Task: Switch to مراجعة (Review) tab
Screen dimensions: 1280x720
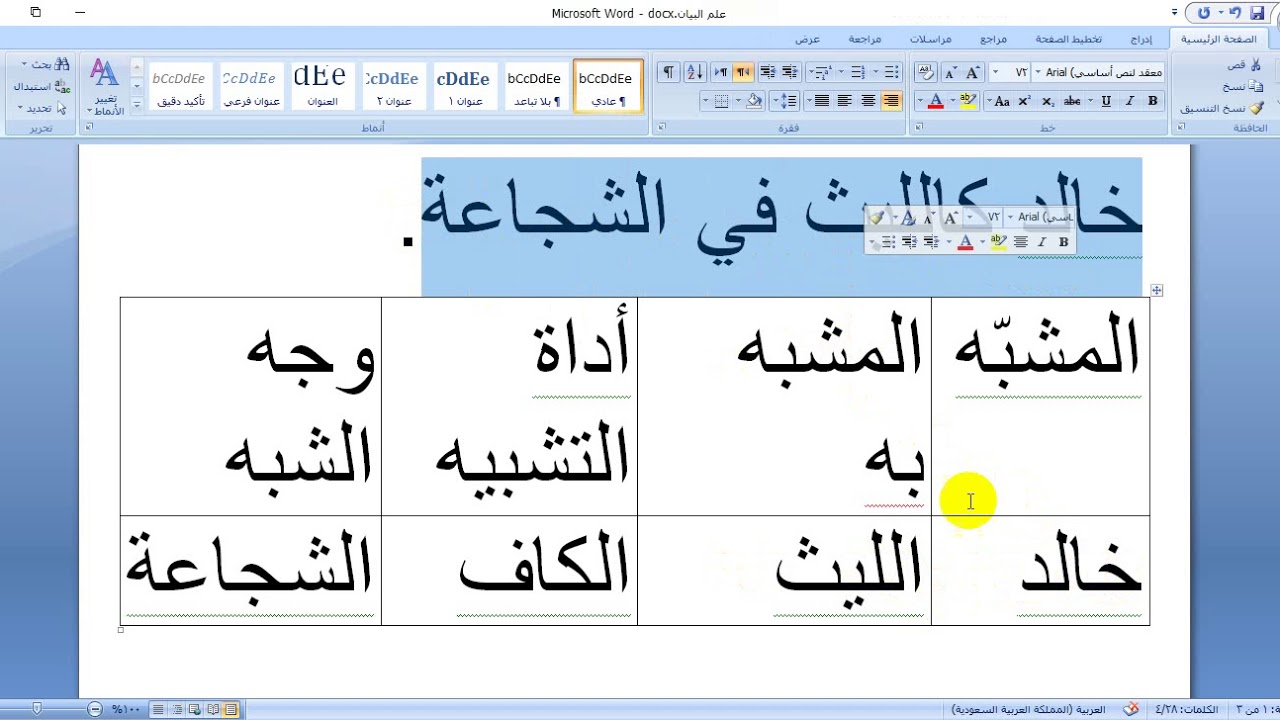Action: [x=864, y=39]
